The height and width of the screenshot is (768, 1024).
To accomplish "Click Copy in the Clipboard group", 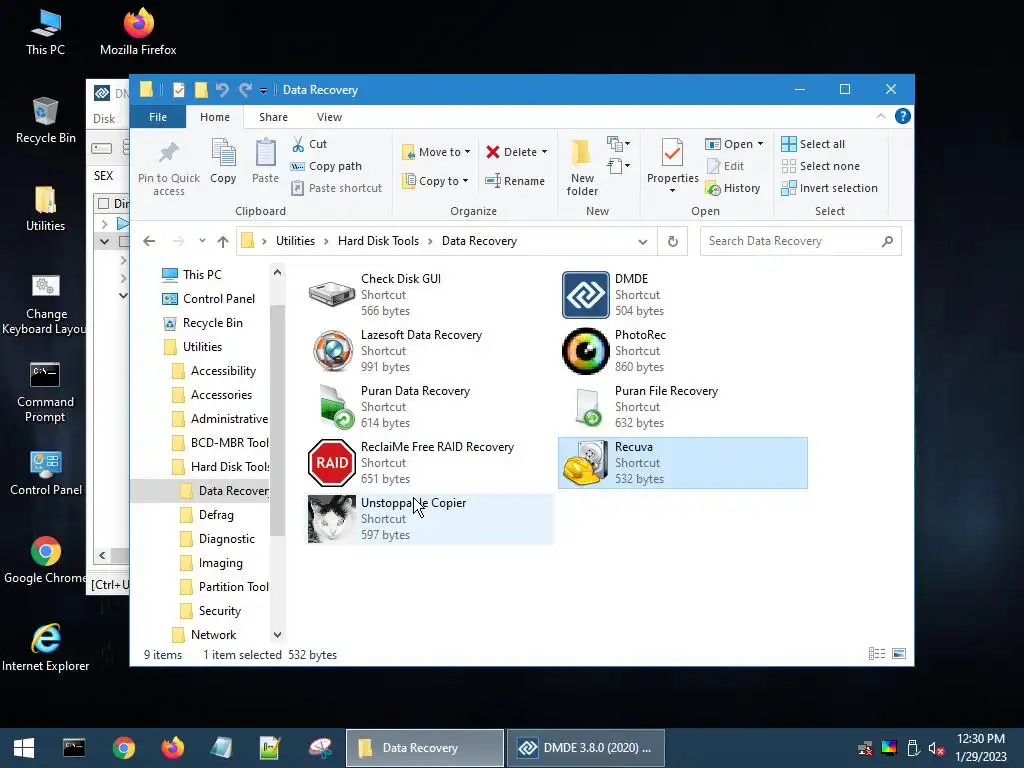I will [223, 161].
